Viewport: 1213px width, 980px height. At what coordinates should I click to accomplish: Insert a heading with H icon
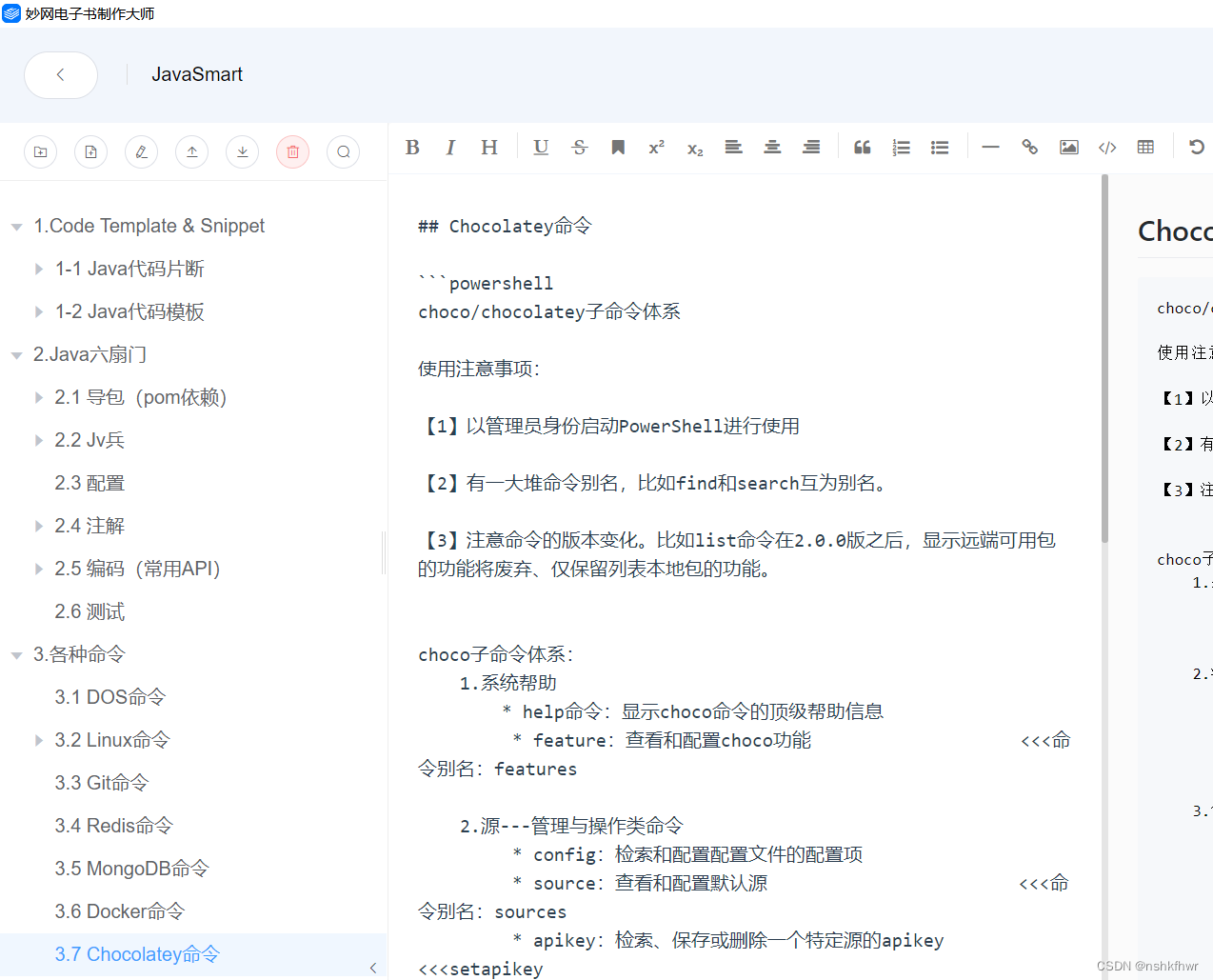(489, 147)
